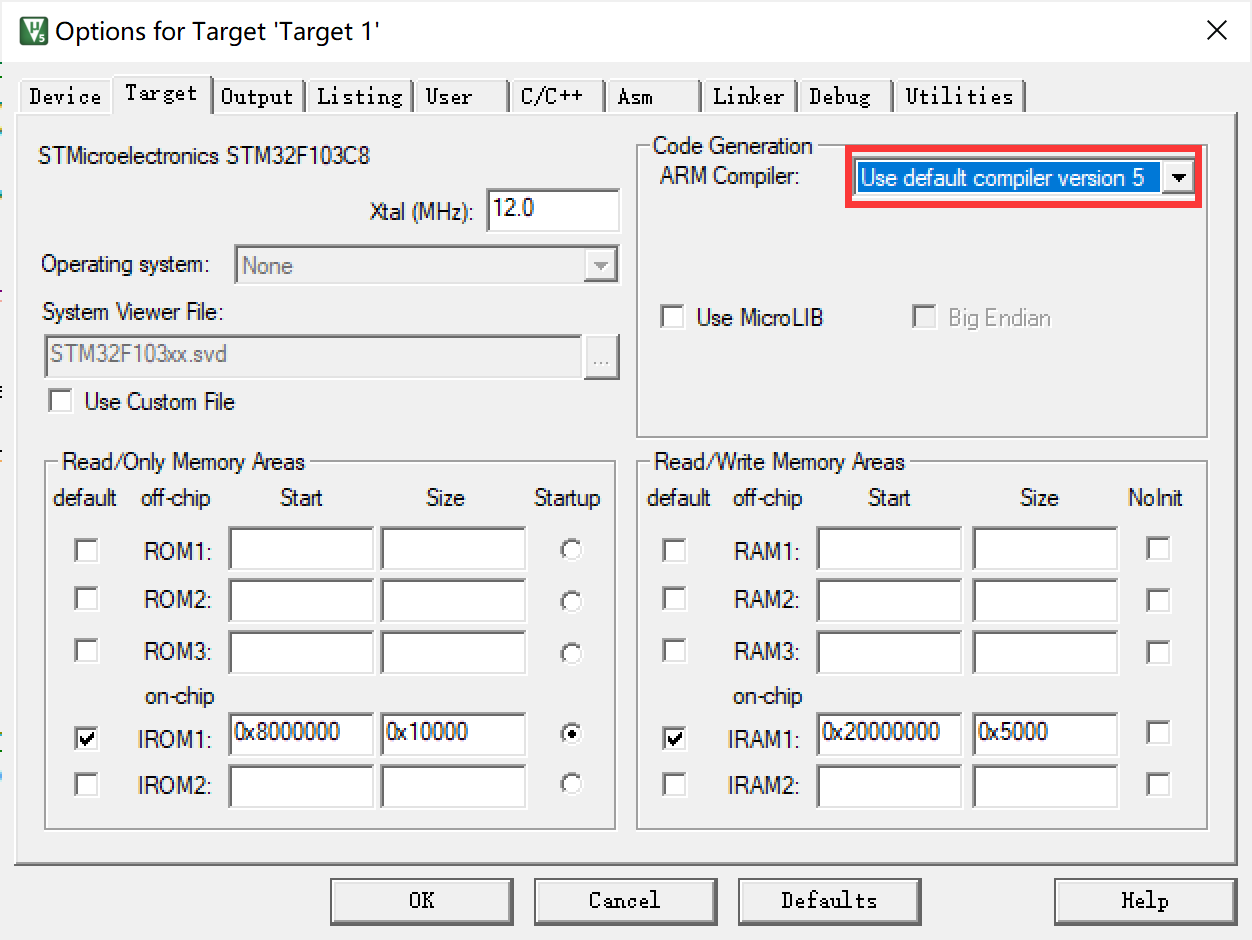Viewport: 1252px width, 940px height.
Task: Click the IRAM1 Start field 0x20000000
Action: click(x=889, y=735)
